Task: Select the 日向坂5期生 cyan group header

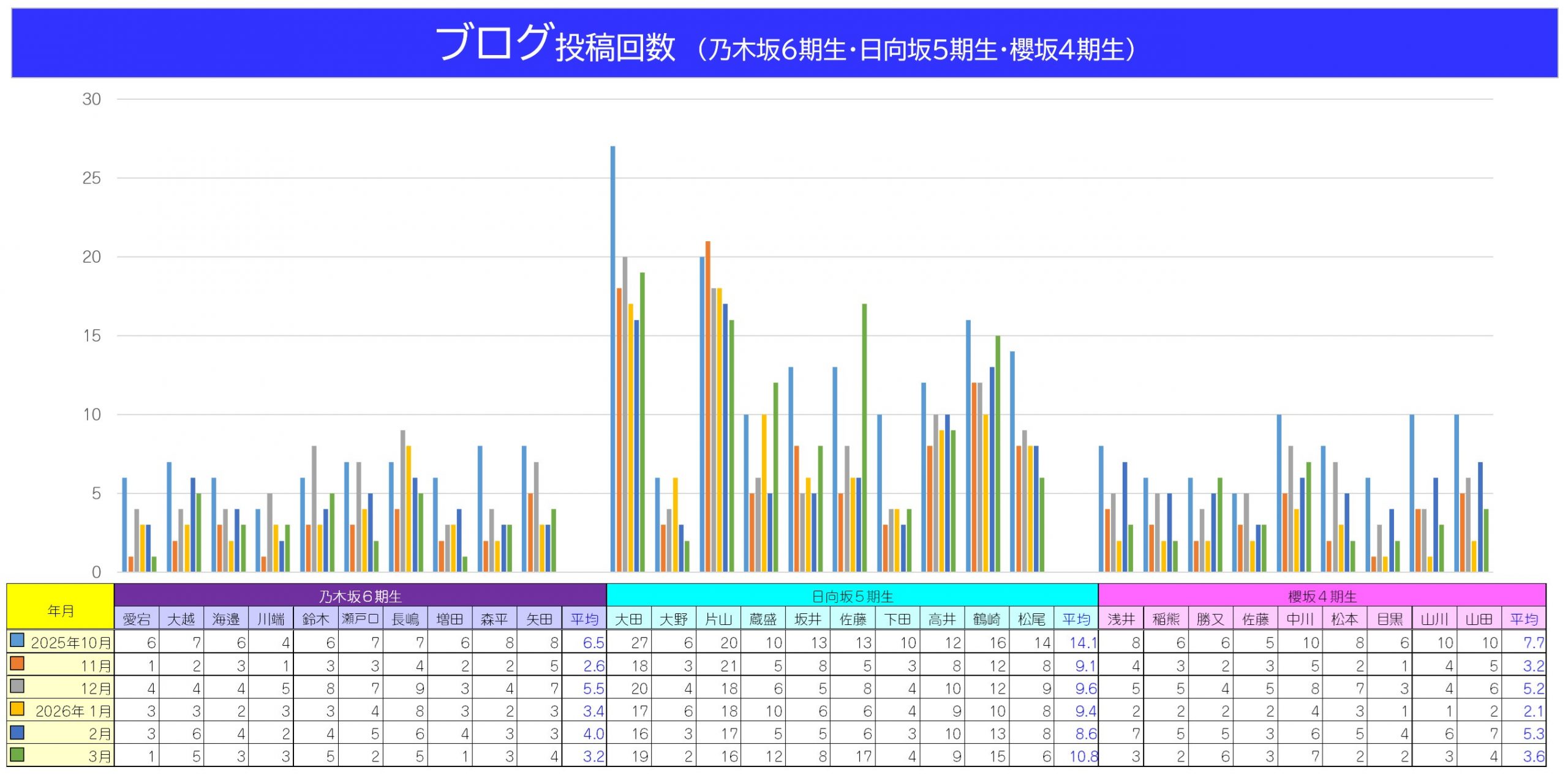Action: pos(852,596)
